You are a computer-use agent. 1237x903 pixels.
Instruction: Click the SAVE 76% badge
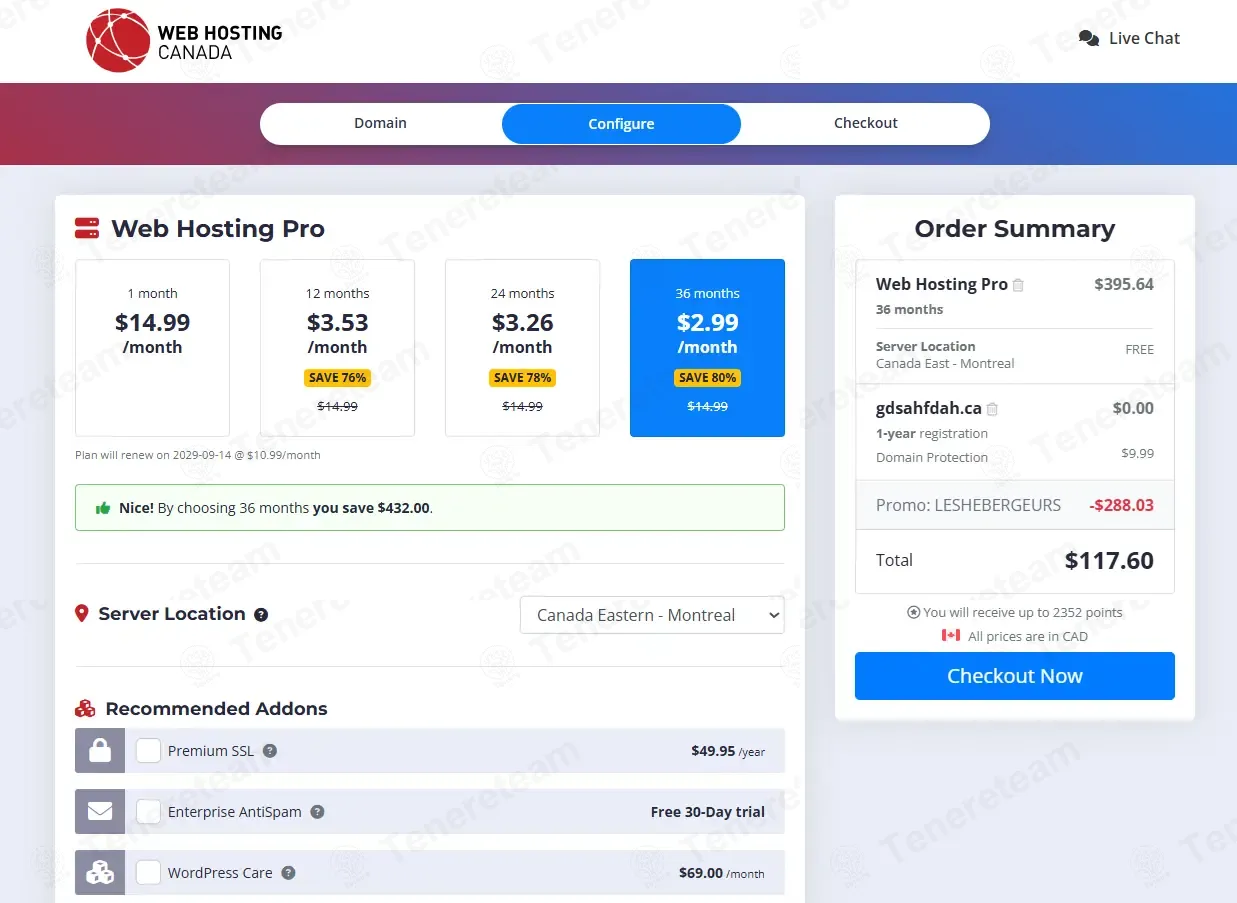click(x=337, y=378)
